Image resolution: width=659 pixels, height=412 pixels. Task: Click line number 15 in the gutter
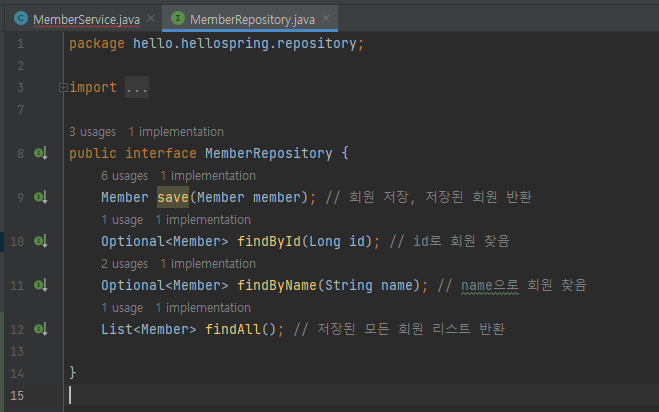(17, 396)
